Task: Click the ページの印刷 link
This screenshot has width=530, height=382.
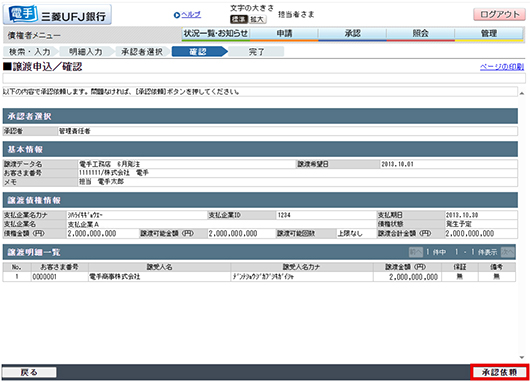Action: point(502,67)
